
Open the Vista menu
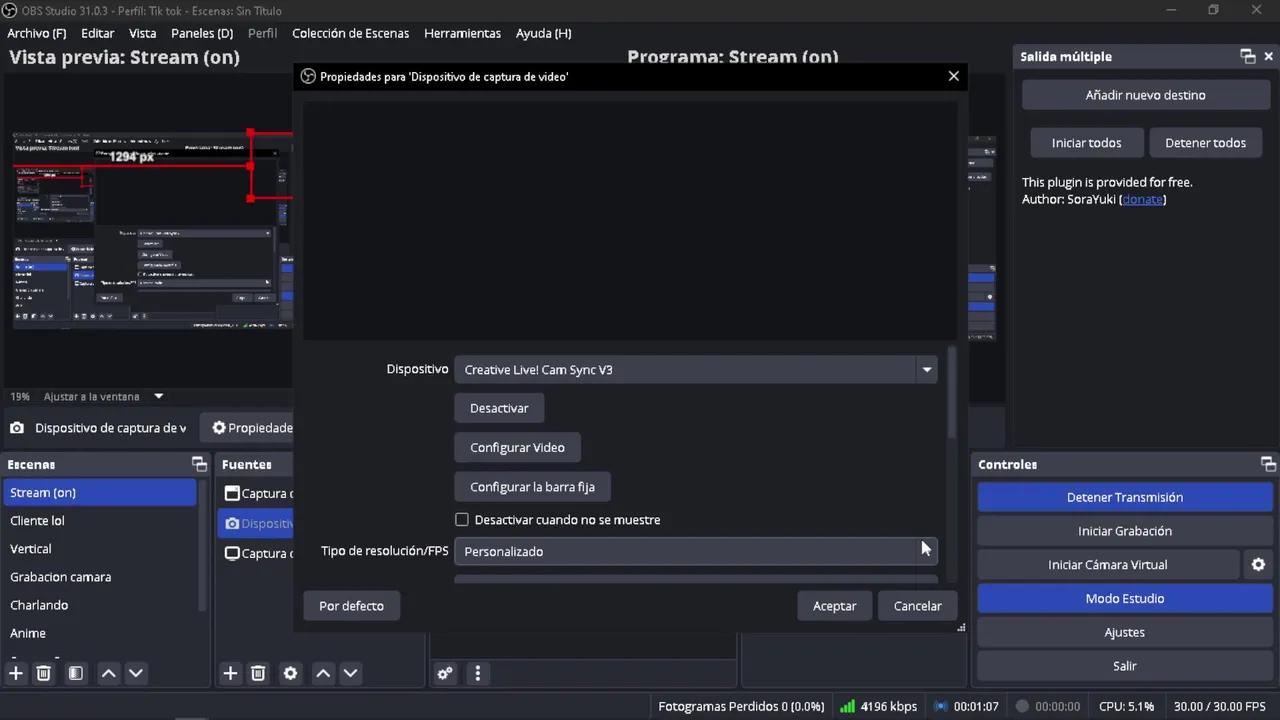(143, 33)
